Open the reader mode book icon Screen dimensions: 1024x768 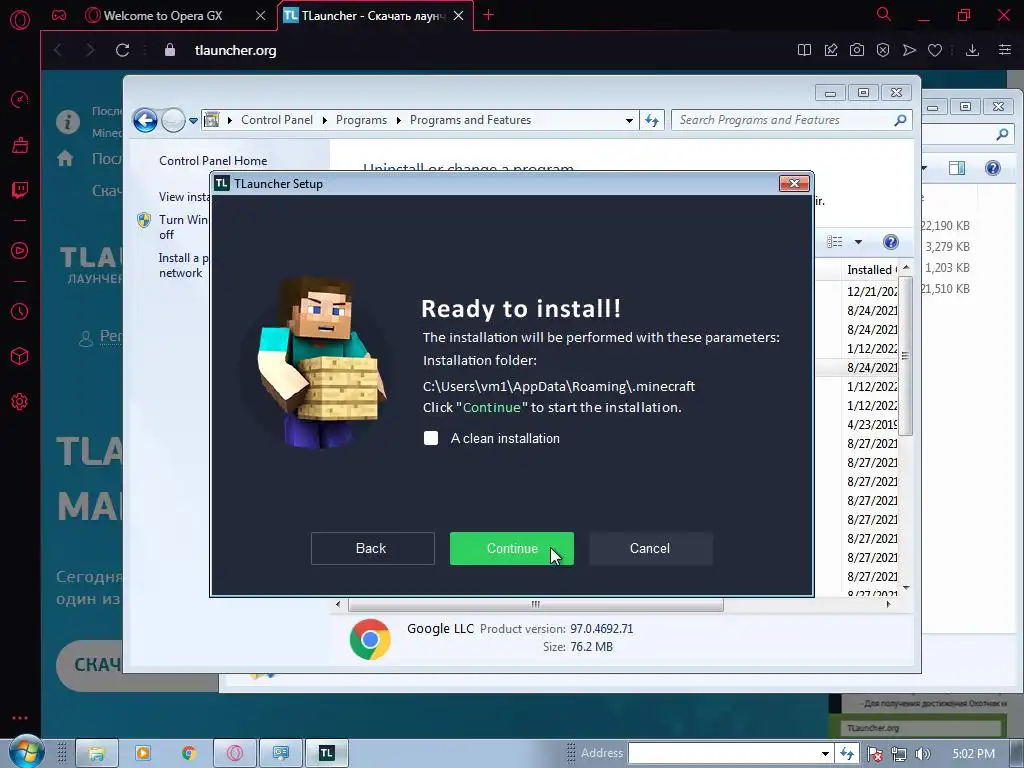(805, 50)
